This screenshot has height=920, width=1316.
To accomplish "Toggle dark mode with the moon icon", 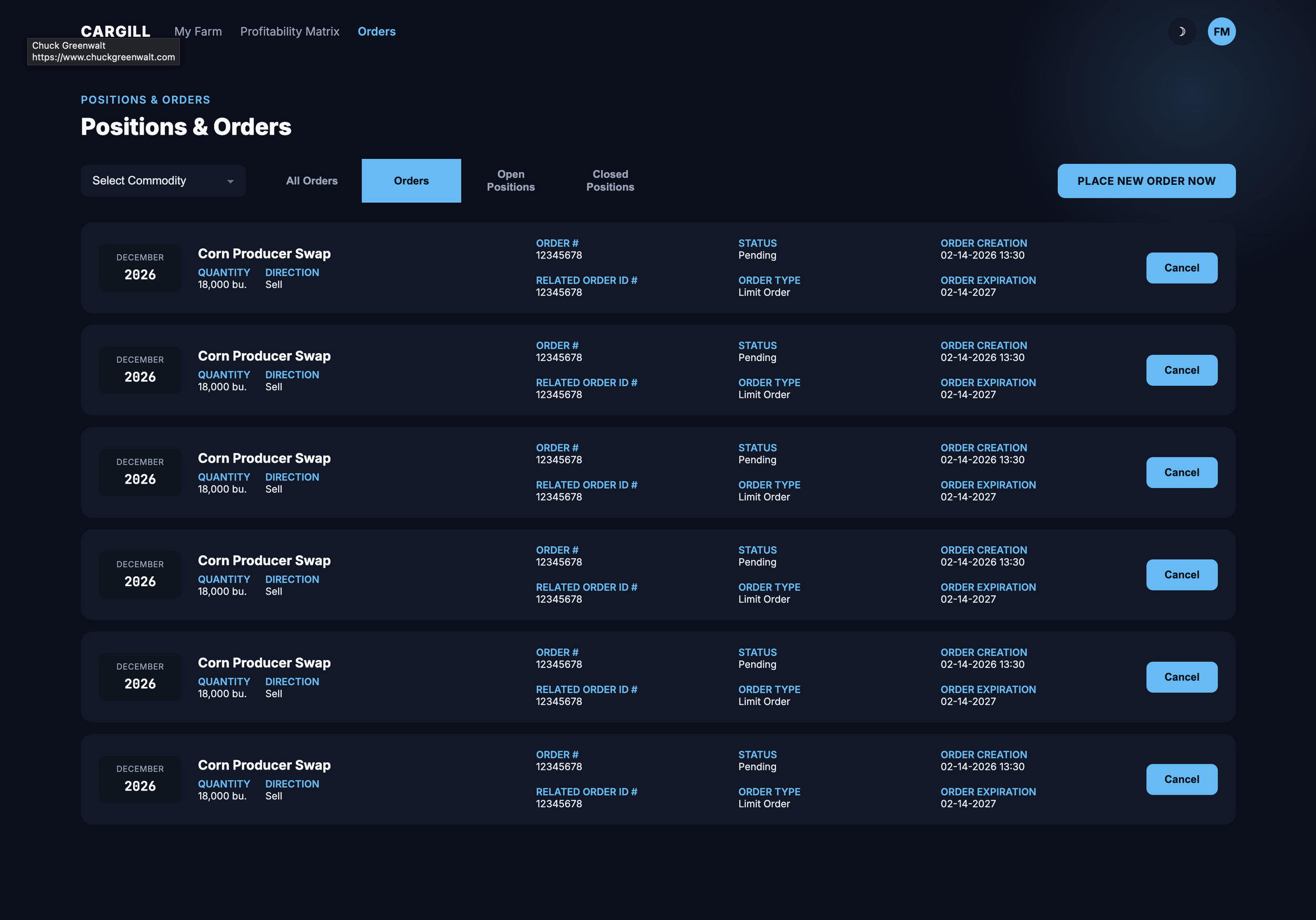I will point(1182,32).
